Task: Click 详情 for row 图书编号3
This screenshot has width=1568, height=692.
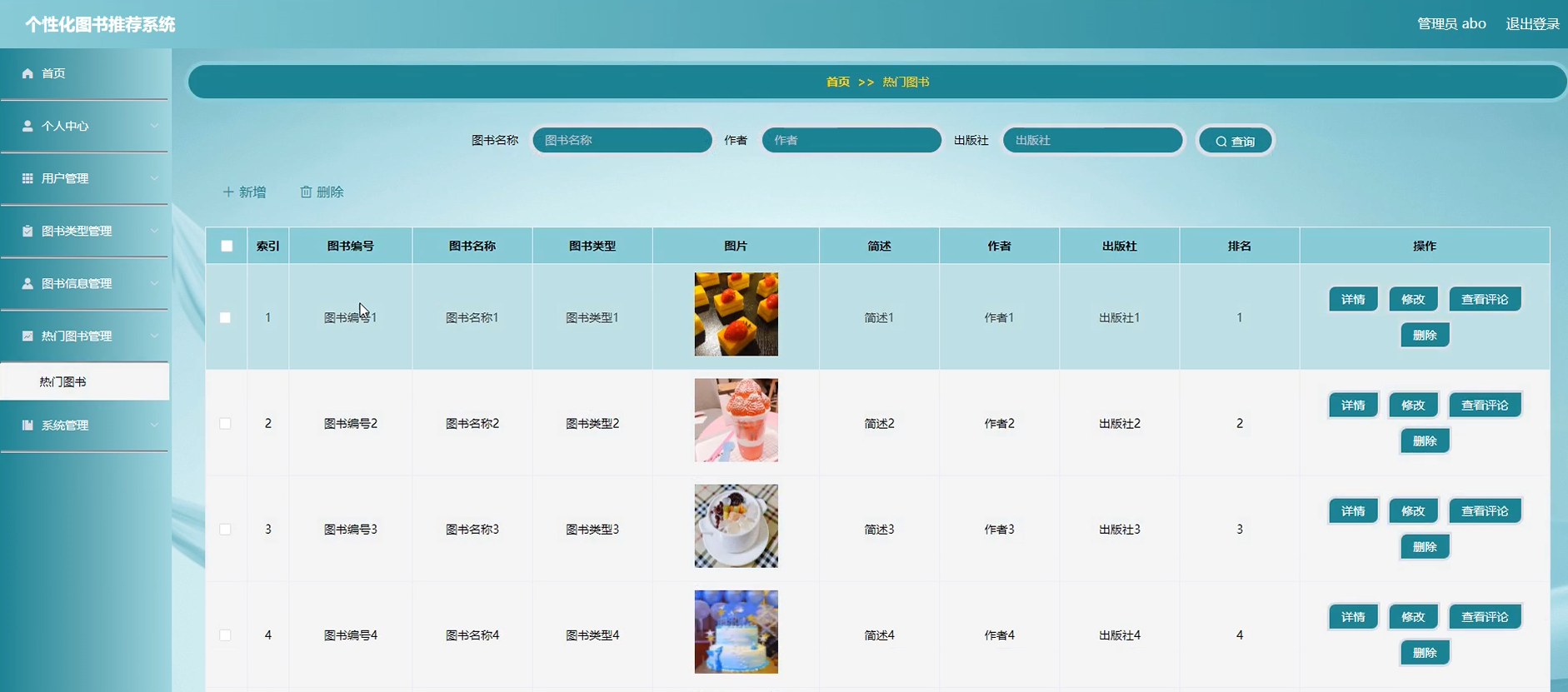Action: (1353, 510)
